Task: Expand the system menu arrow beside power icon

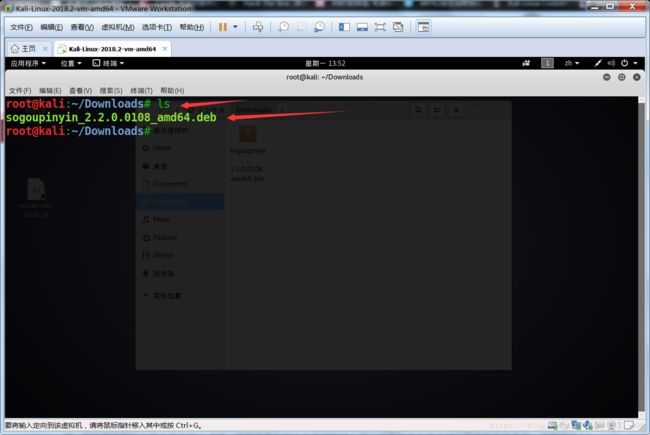Action: coord(635,63)
